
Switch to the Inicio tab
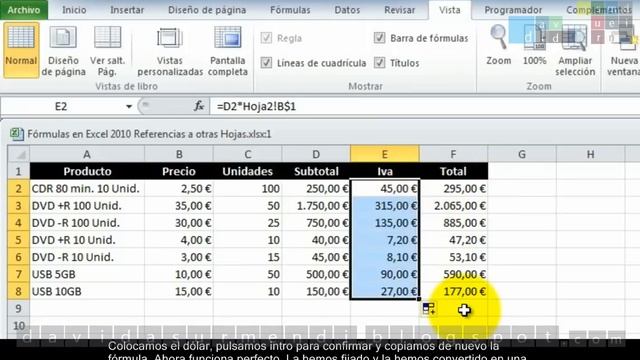click(74, 10)
